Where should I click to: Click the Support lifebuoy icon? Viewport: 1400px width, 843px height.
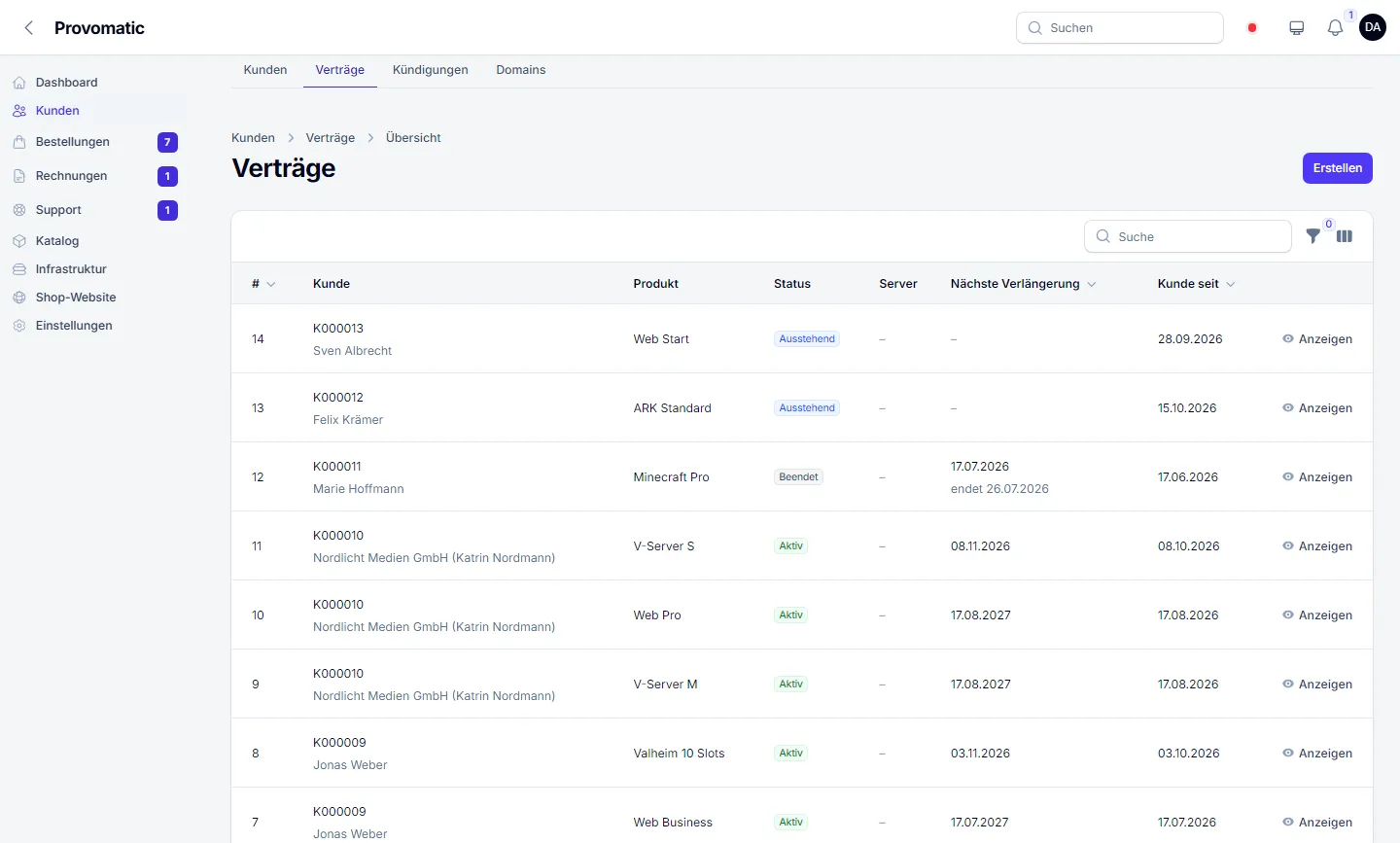(x=19, y=210)
